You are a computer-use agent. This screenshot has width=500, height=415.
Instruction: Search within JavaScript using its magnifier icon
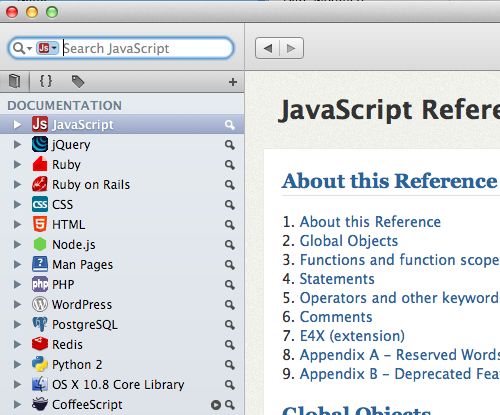(230, 125)
